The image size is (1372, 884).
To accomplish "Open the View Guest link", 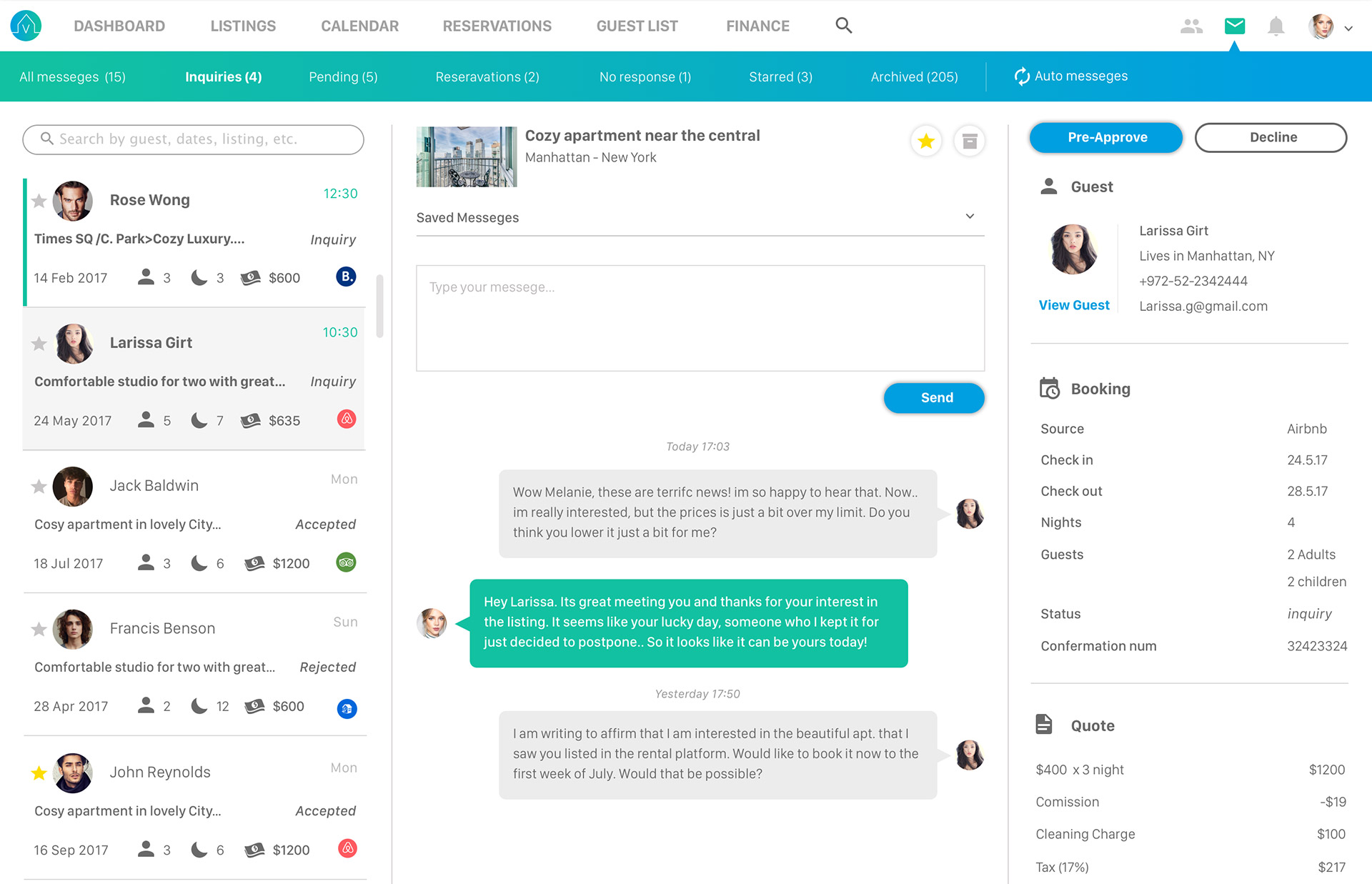I will [x=1073, y=305].
